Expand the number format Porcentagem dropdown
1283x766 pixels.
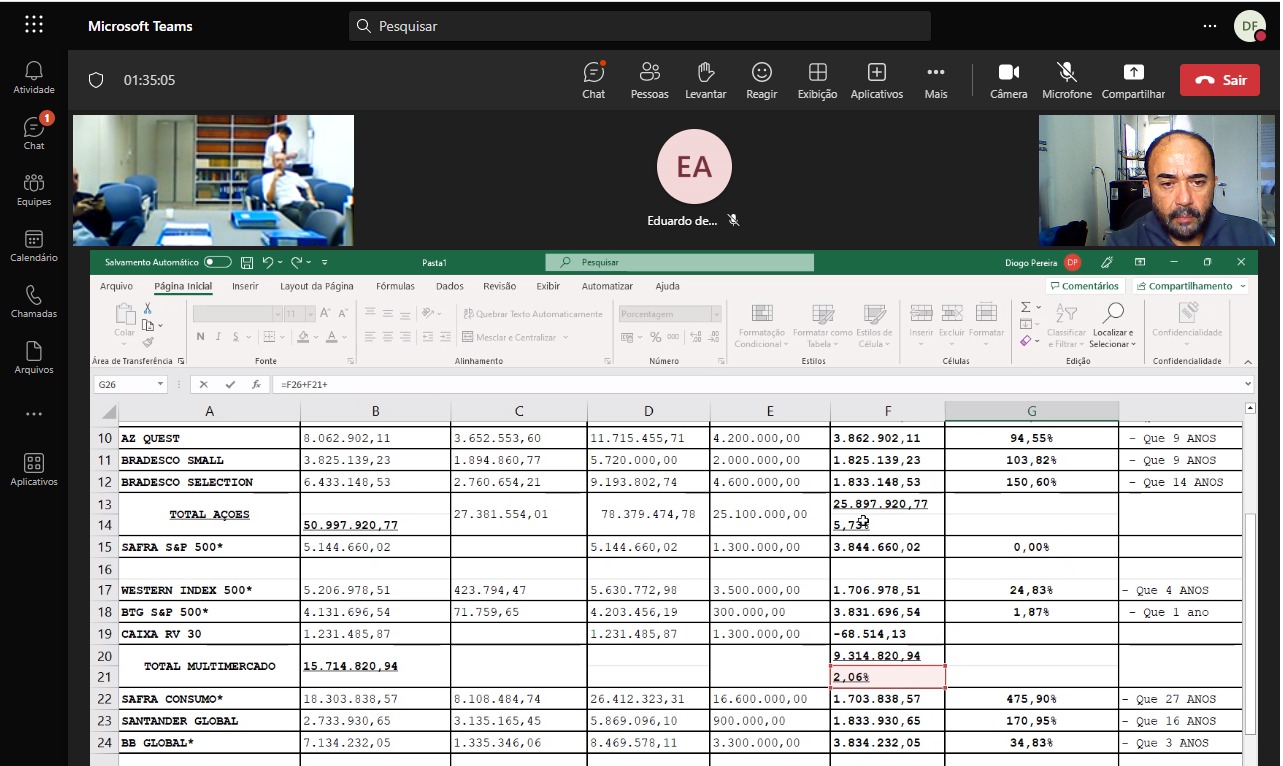pos(716,314)
